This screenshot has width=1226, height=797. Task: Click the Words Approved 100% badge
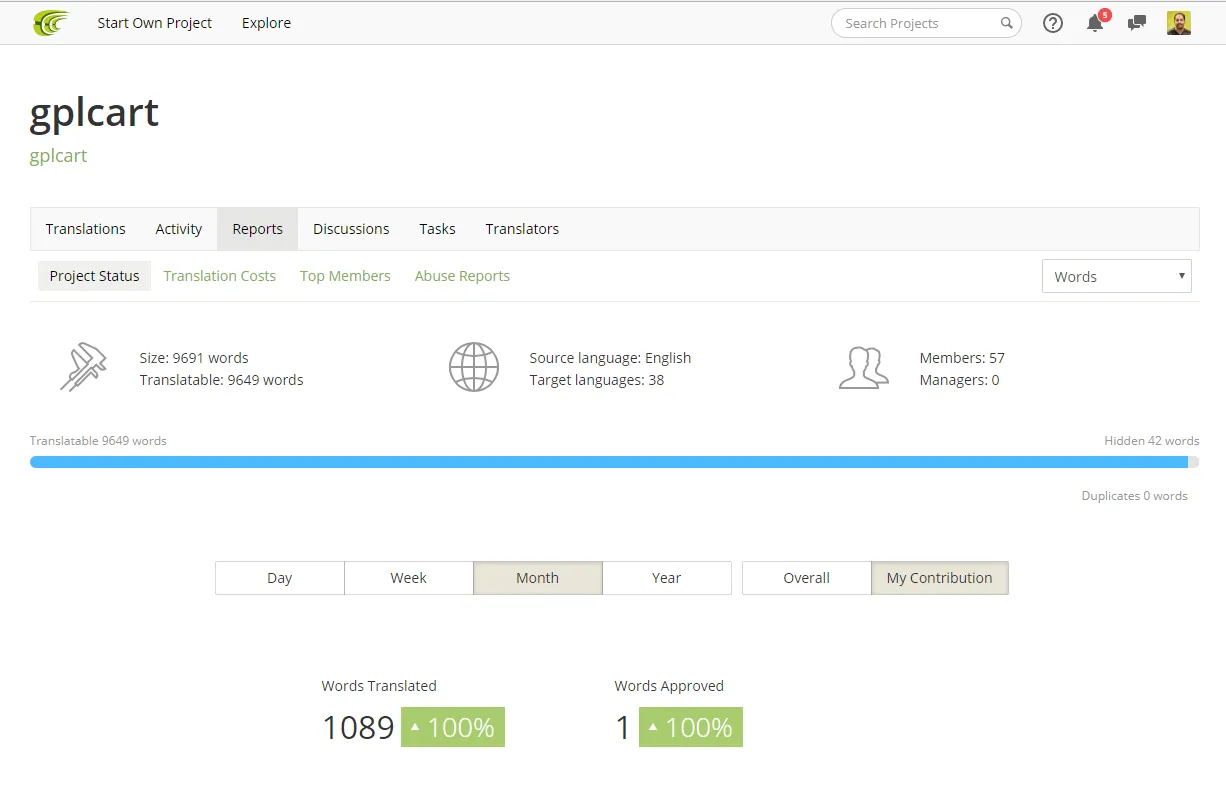click(691, 727)
